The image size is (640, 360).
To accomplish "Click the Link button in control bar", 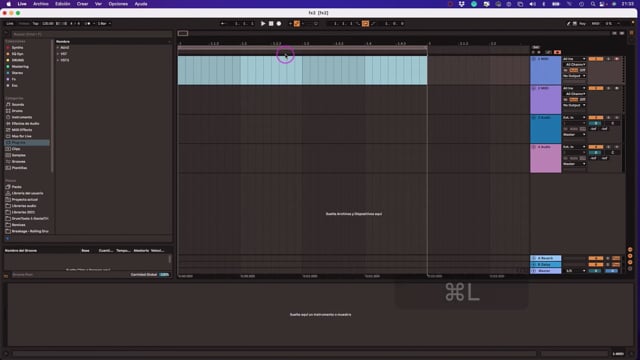I will [x=10, y=24].
